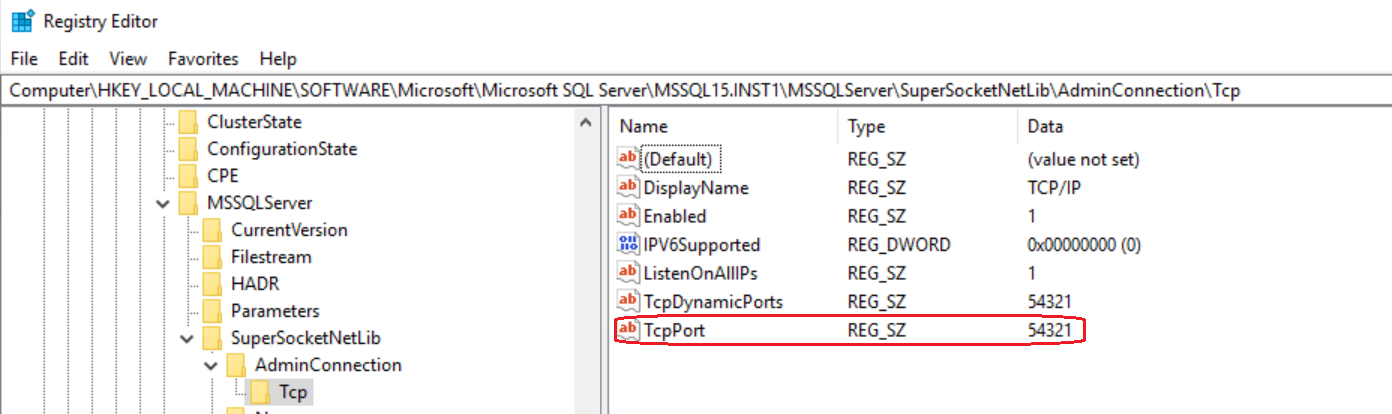Collapse the SuperSocketNetLib tree node
Viewport: 1392px width, 414px height.
tap(187, 338)
